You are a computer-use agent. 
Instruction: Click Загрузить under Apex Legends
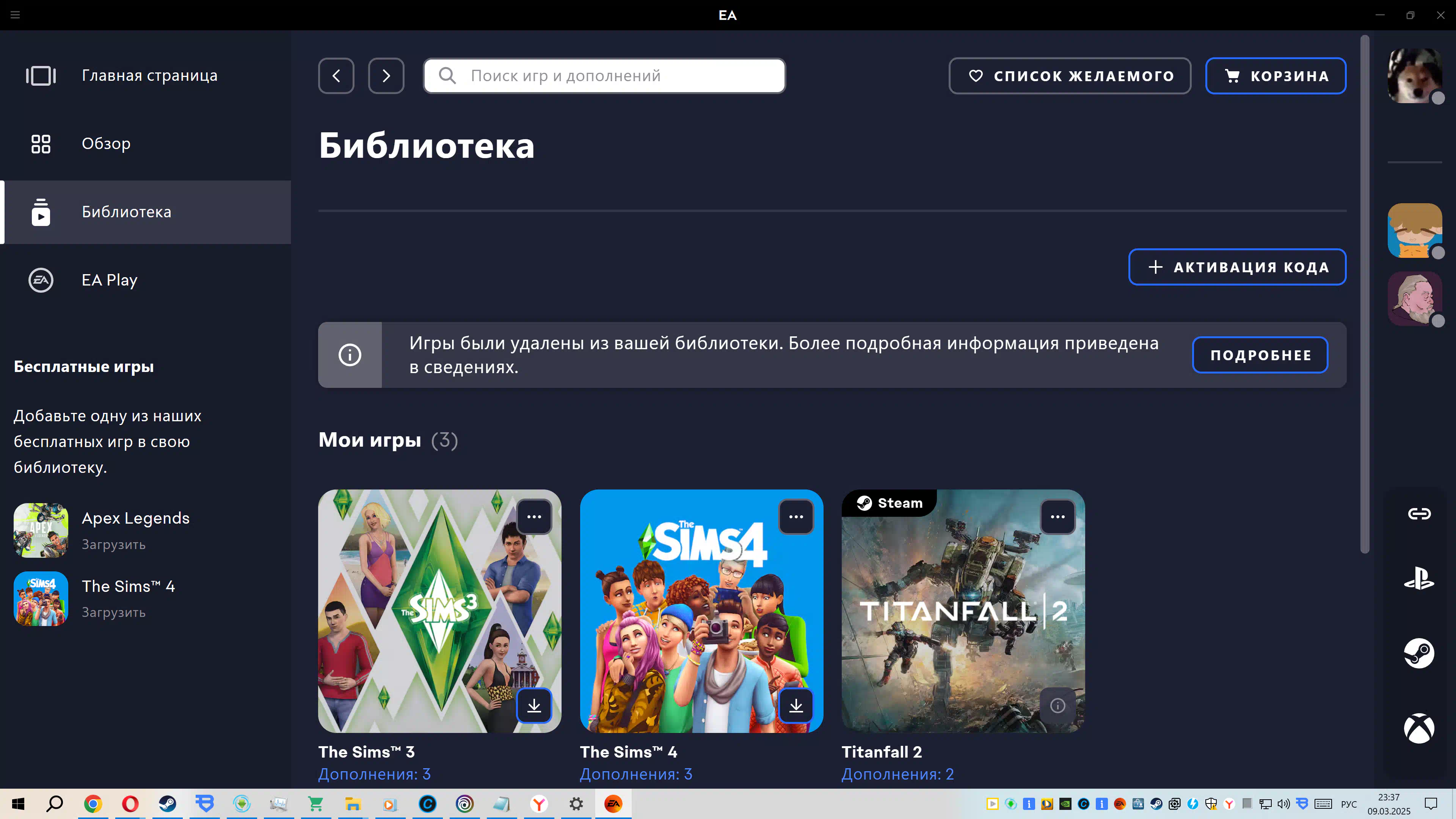click(114, 544)
